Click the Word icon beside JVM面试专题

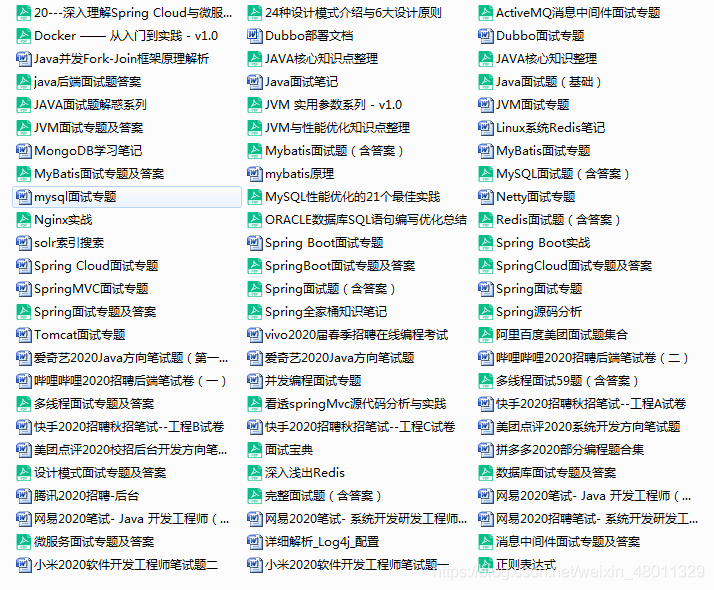[485, 105]
